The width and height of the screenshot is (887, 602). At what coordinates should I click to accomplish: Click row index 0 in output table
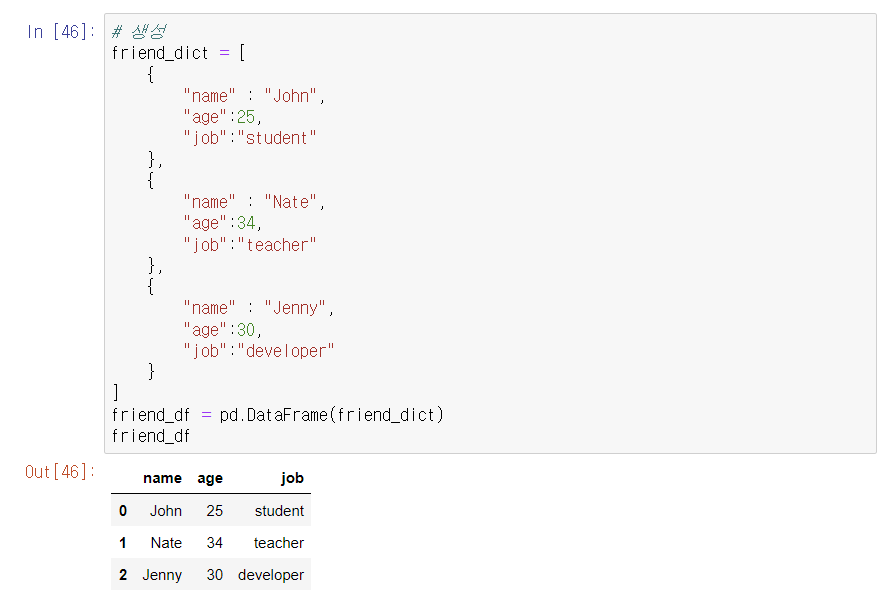click(123, 511)
